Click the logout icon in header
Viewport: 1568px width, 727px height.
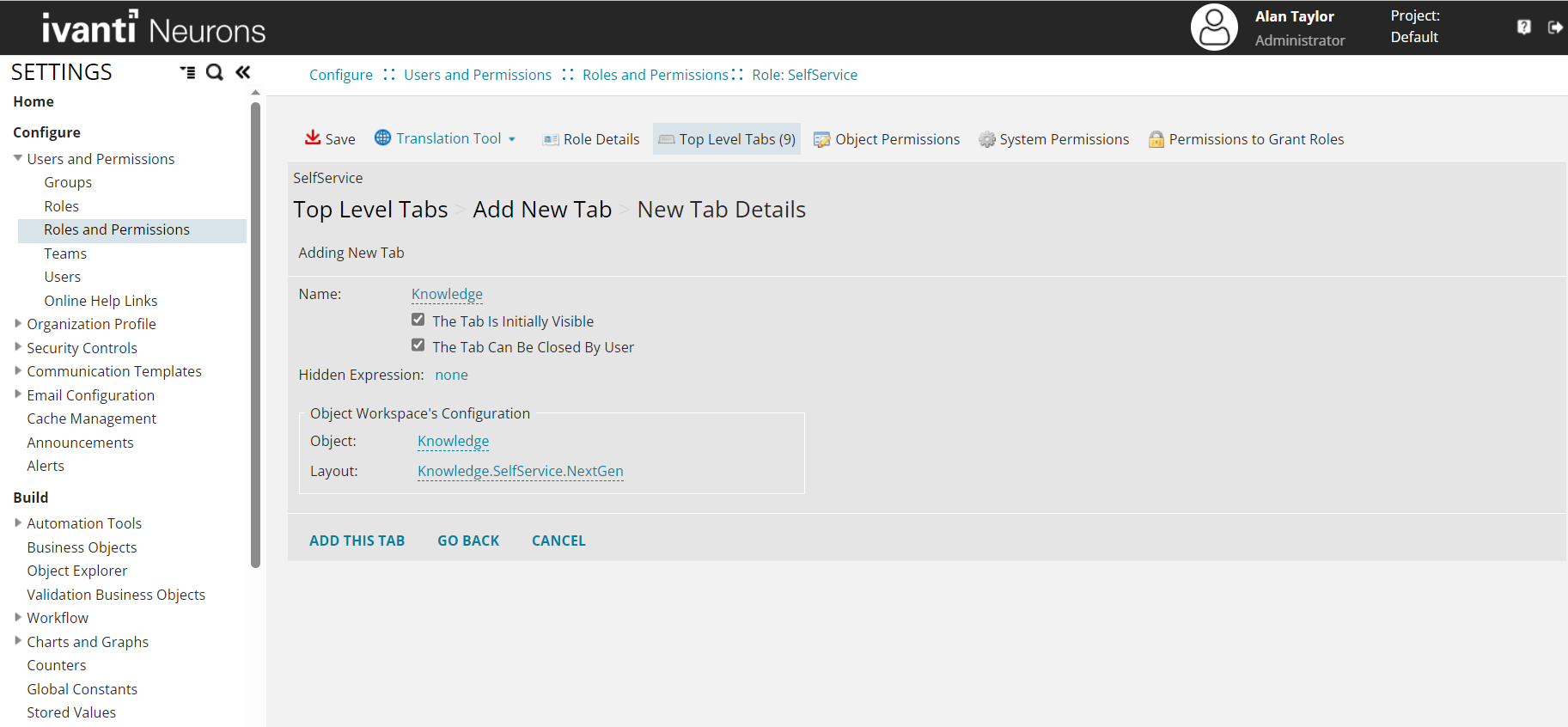pos(1555,27)
